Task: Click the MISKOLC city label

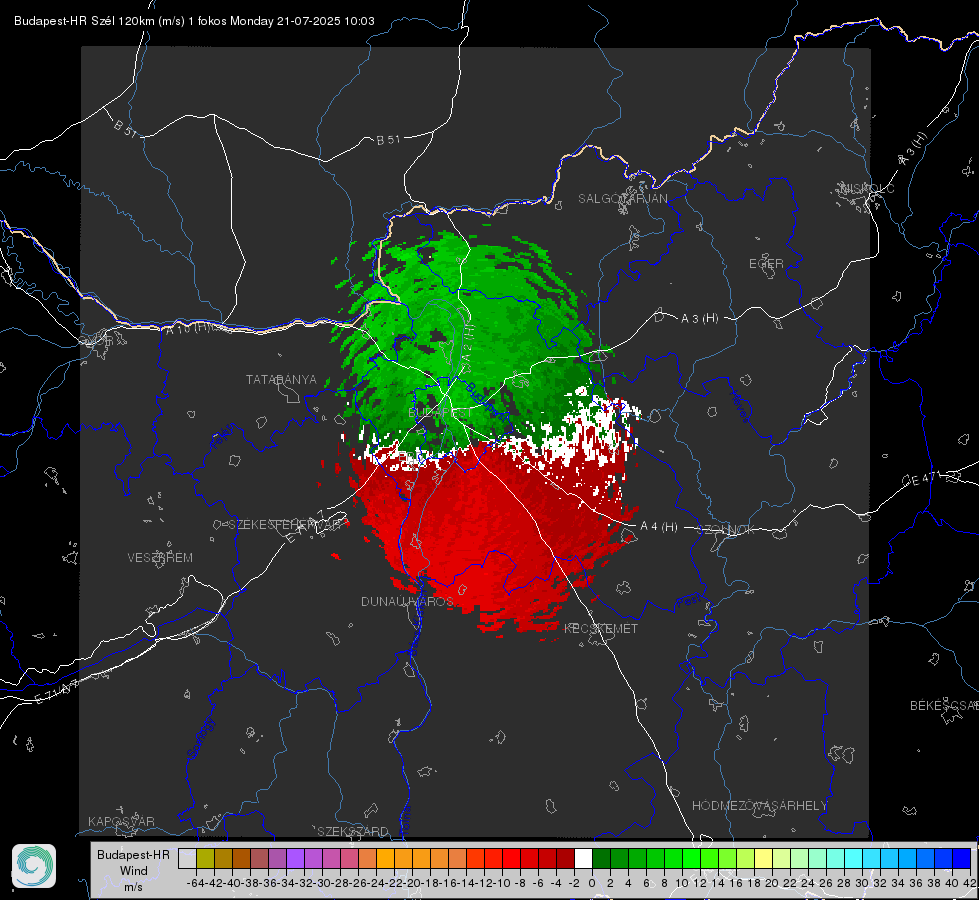Action: (x=867, y=188)
